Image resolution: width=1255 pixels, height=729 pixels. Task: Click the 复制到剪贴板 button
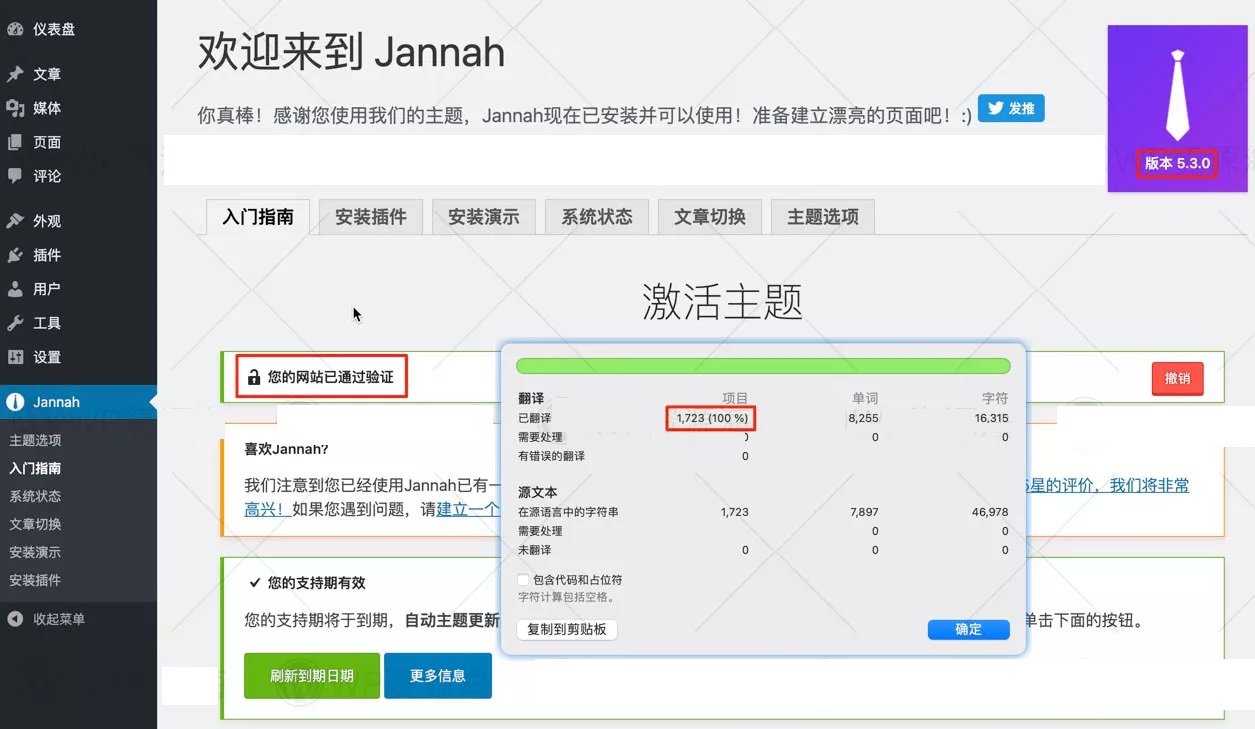click(566, 629)
